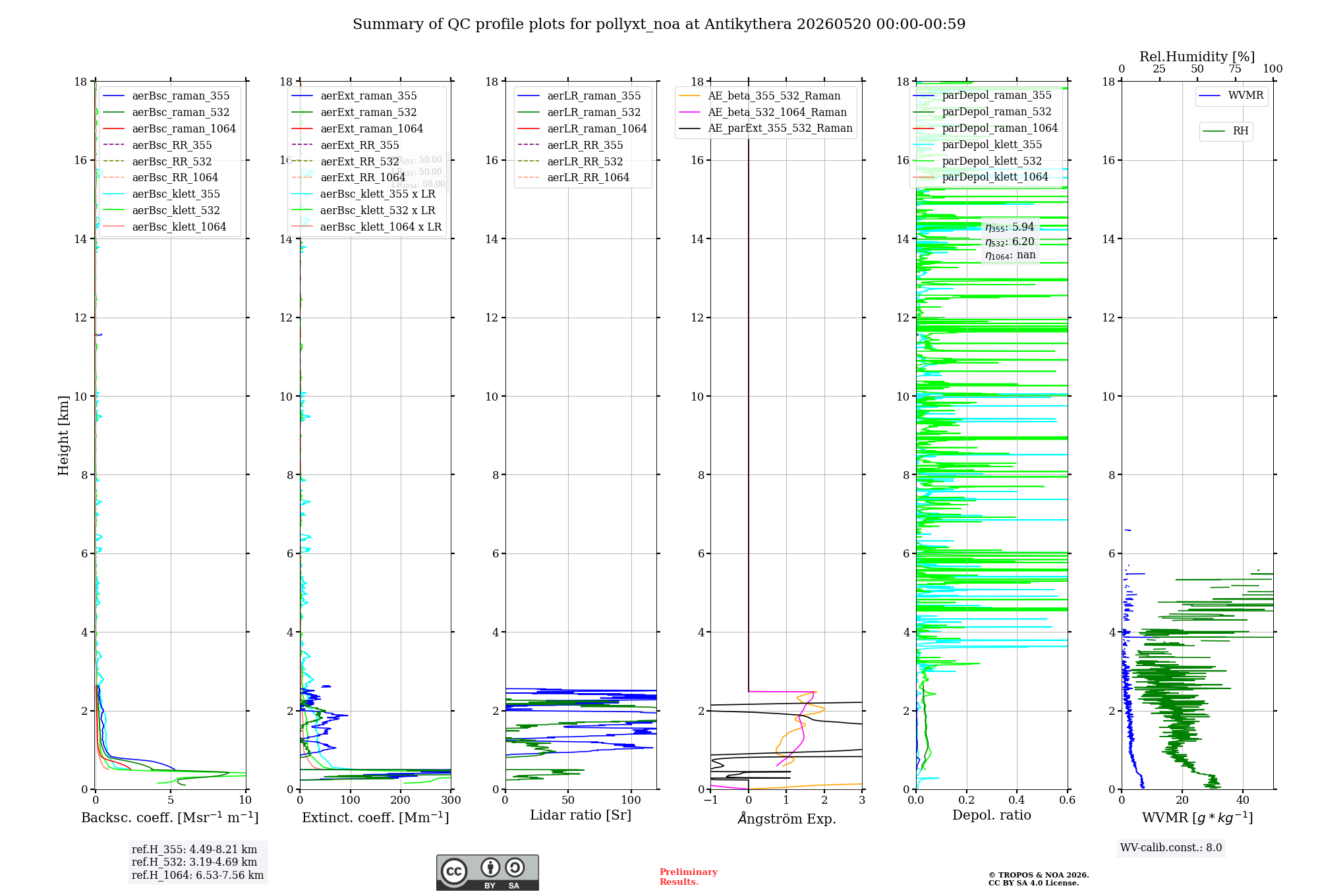This screenshot has height=896, width=1318.
Task: Click the 'aerLR_RR_355' legend entry
Action: [x=571, y=146]
